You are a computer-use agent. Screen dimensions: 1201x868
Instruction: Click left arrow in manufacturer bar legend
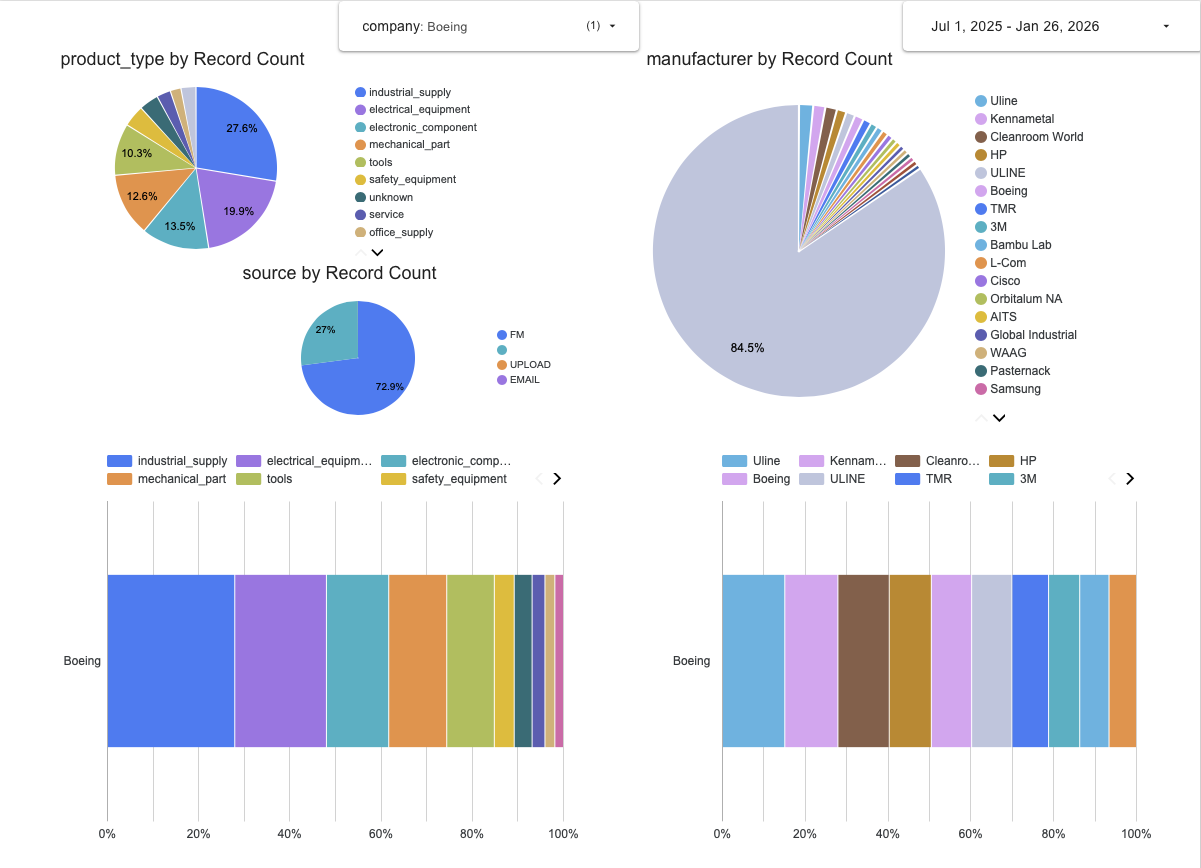1112,479
